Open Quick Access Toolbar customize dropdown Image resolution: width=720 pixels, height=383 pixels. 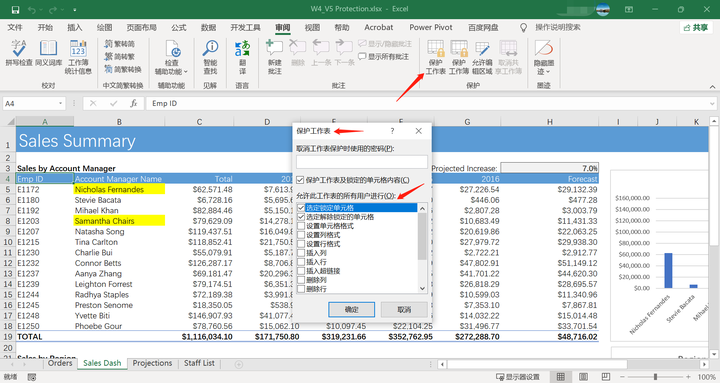pos(74,10)
